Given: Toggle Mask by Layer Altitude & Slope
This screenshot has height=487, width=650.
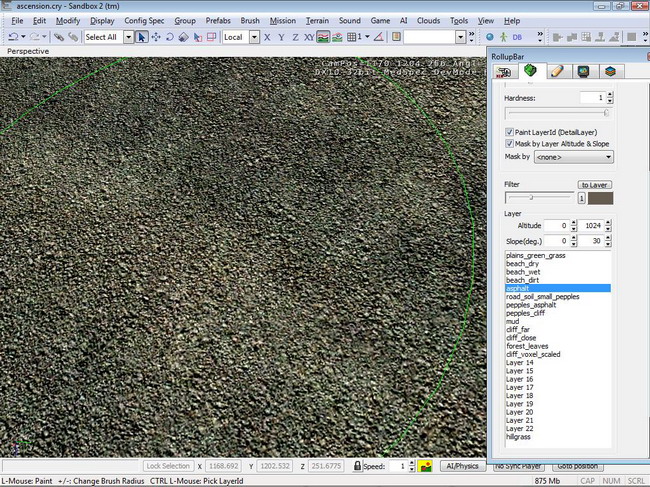Looking at the screenshot, I should (509, 144).
